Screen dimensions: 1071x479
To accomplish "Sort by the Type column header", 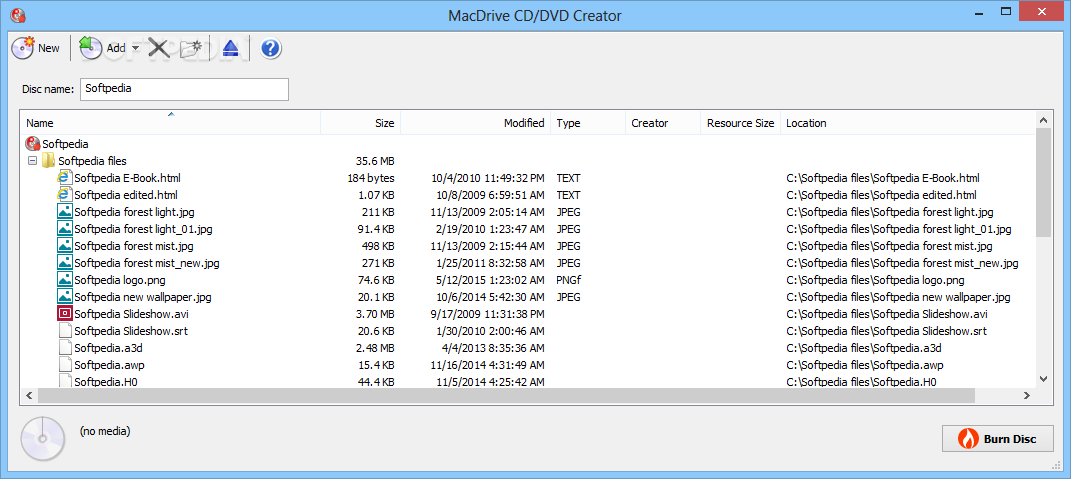I will pyautogui.click(x=588, y=123).
